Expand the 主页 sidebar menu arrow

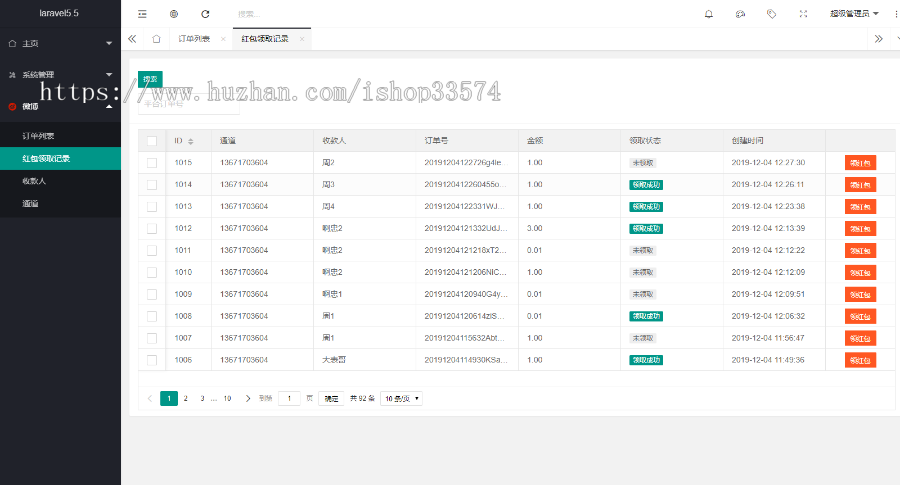point(109,44)
